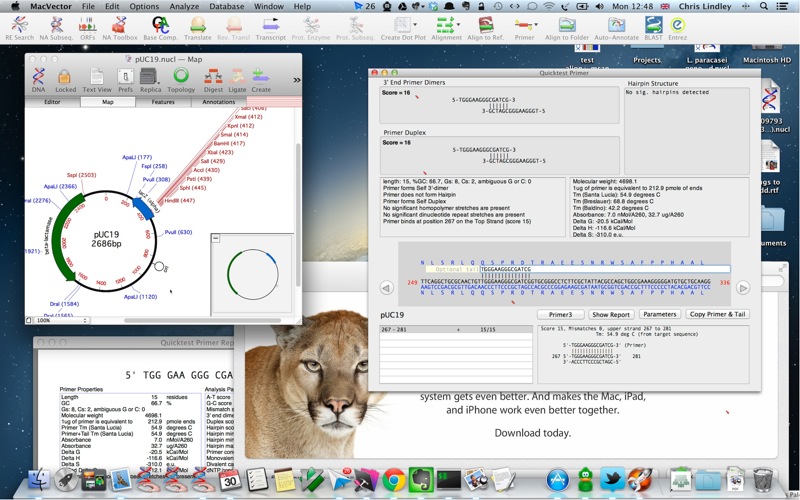Click the SspI (2503) site label
Image resolution: width=800 pixels, height=500 pixels.
[x=81, y=175]
